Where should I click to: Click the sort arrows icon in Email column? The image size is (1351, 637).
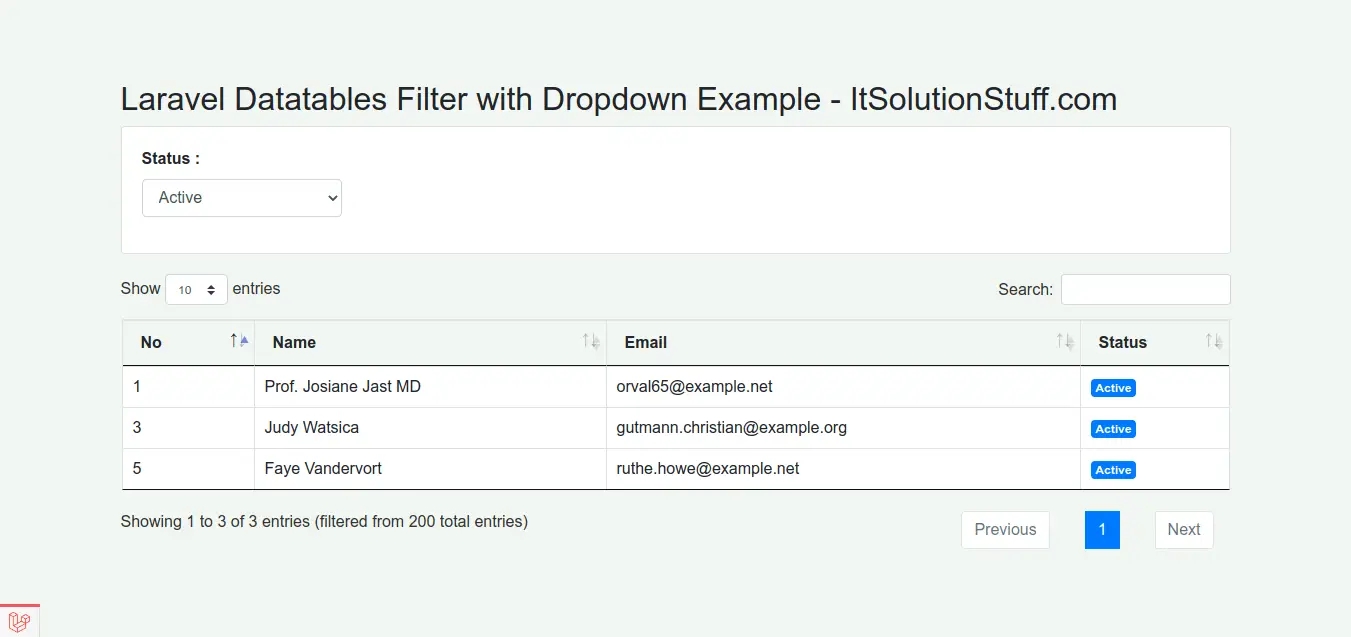coord(1065,341)
